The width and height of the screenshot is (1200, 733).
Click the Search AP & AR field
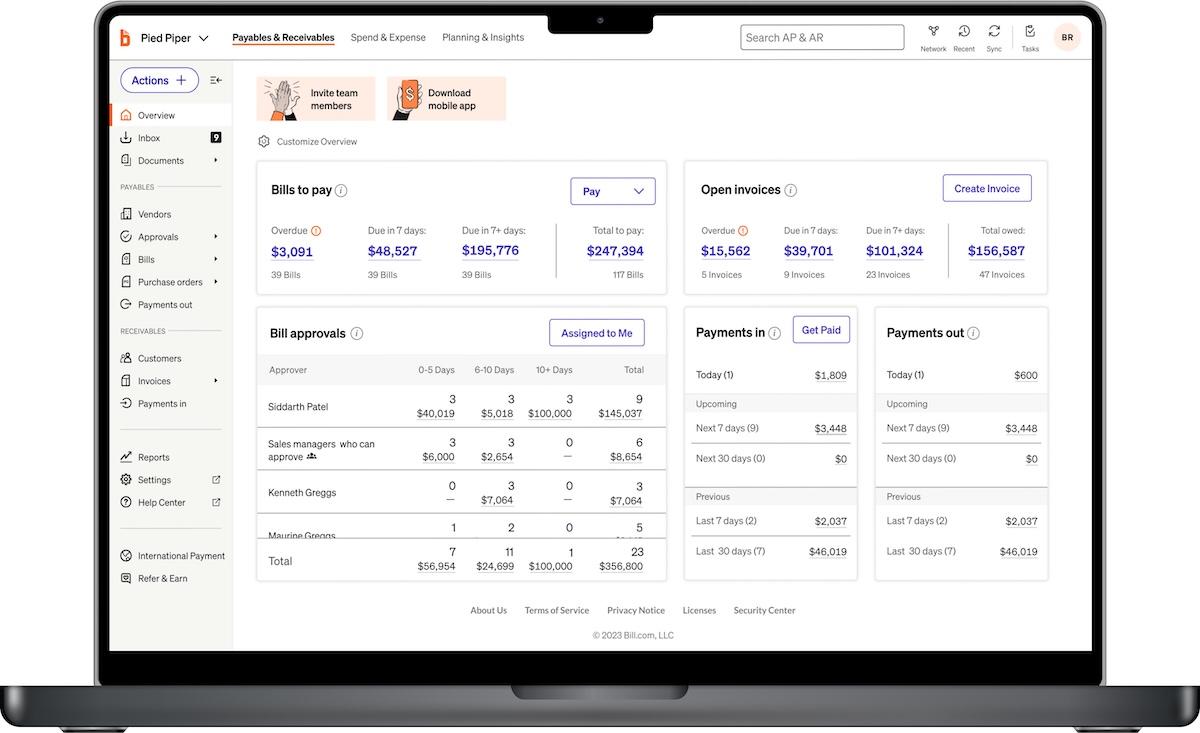(x=822, y=36)
